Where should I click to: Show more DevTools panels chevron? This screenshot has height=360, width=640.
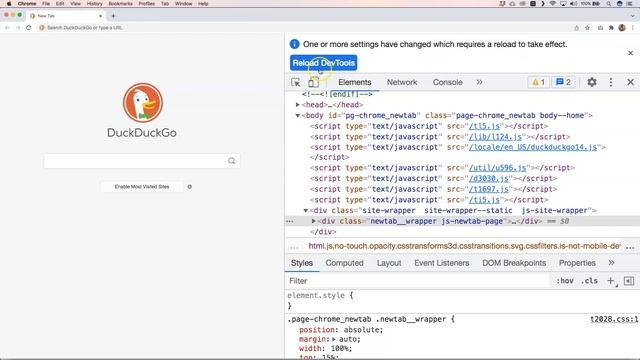click(479, 82)
